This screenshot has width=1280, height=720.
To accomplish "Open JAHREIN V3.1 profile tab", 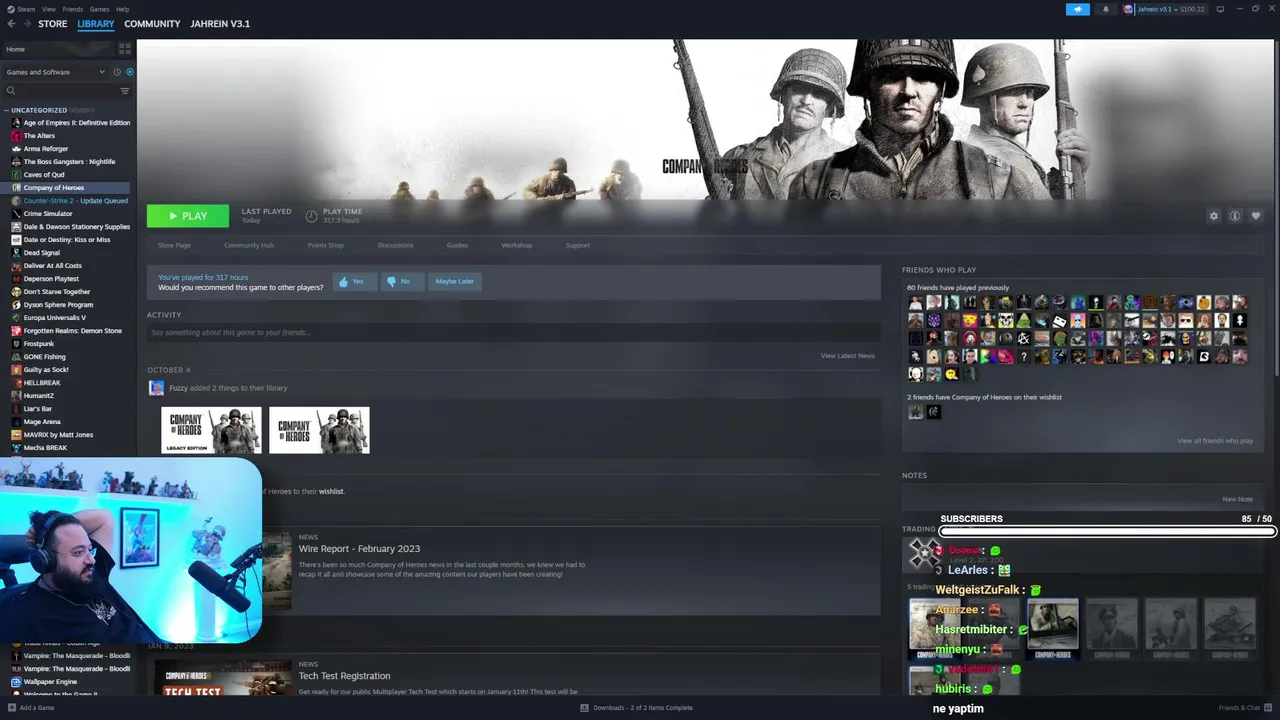I will tap(220, 24).
